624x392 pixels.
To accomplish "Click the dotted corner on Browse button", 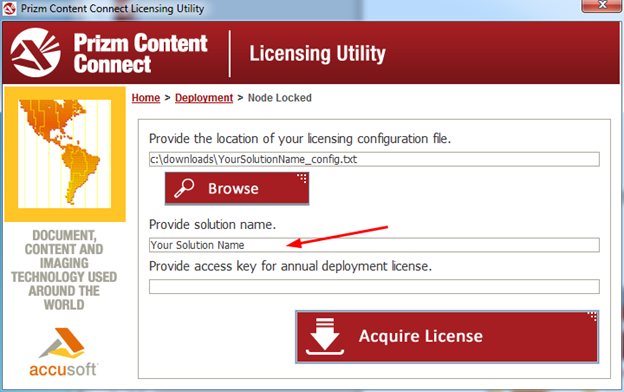I will click(x=302, y=178).
